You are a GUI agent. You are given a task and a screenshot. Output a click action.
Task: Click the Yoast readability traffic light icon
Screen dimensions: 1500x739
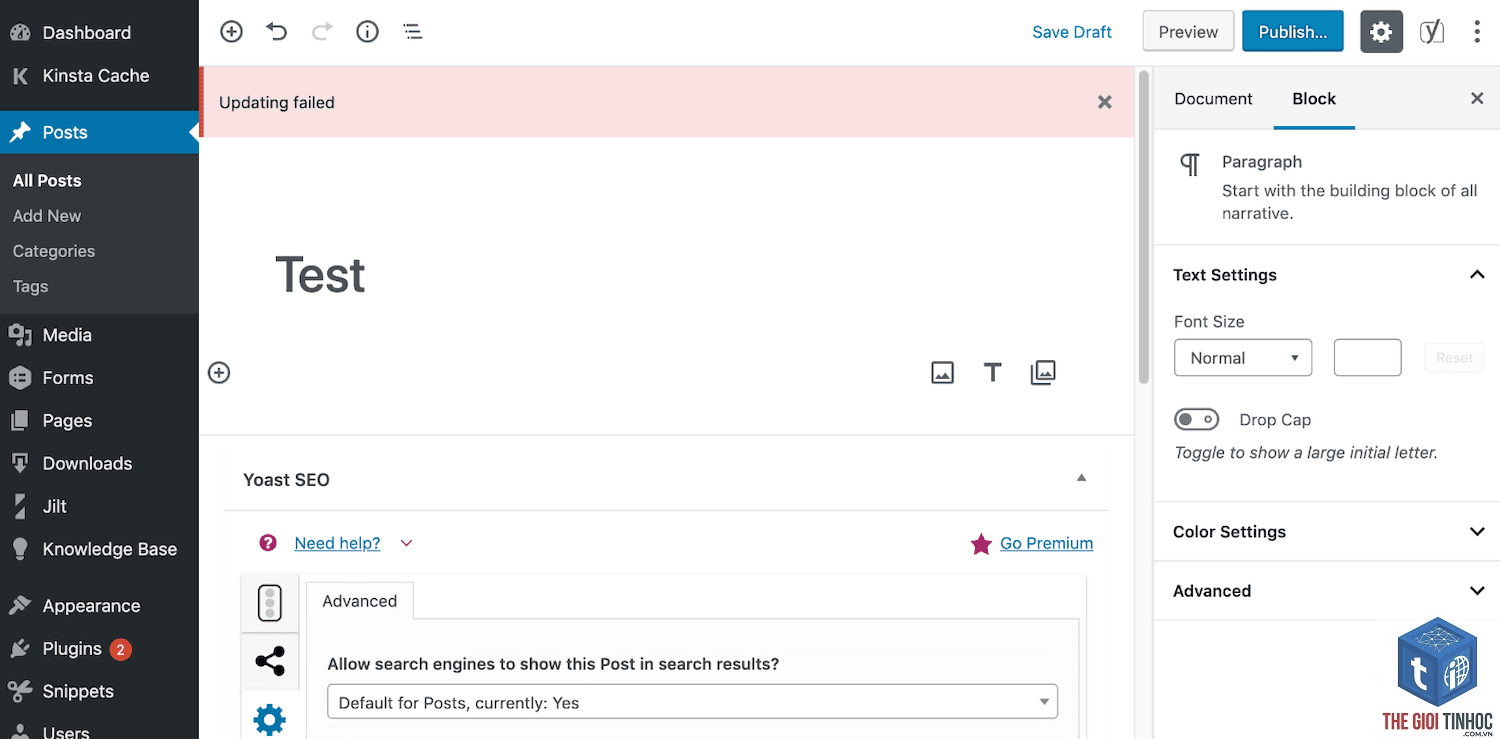coord(270,603)
